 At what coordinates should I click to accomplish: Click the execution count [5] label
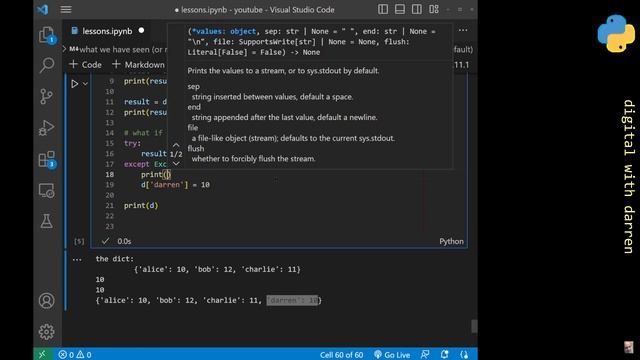coord(79,241)
